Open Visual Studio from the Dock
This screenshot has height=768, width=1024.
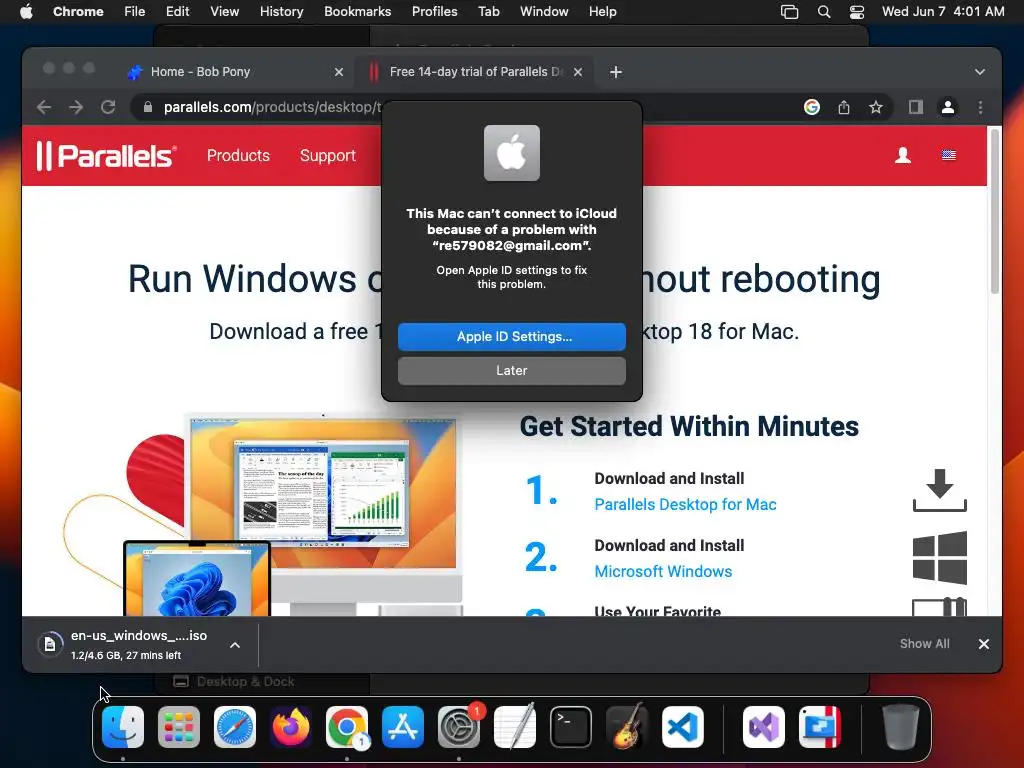click(764, 727)
